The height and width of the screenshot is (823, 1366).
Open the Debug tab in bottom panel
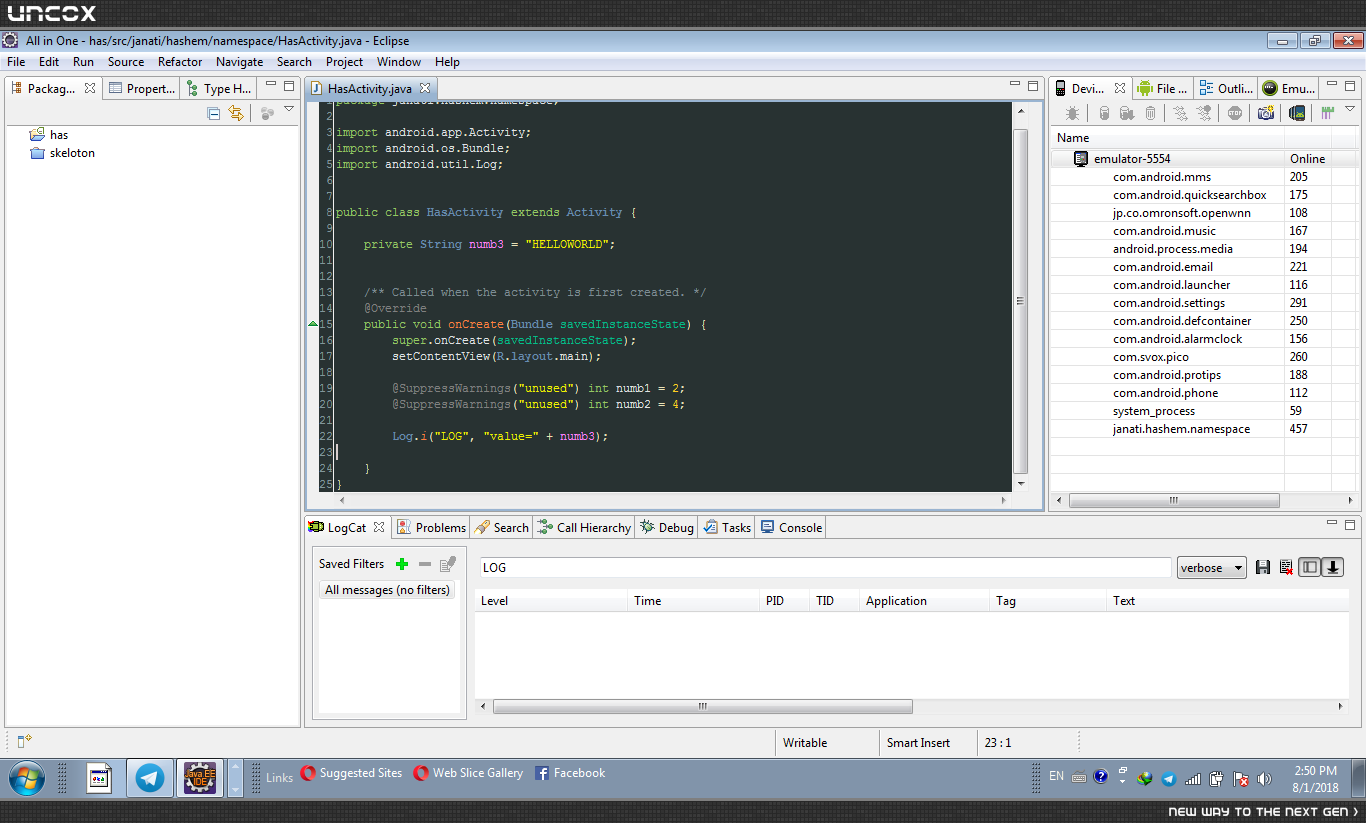pyautogui.click(x=667, y=528)
